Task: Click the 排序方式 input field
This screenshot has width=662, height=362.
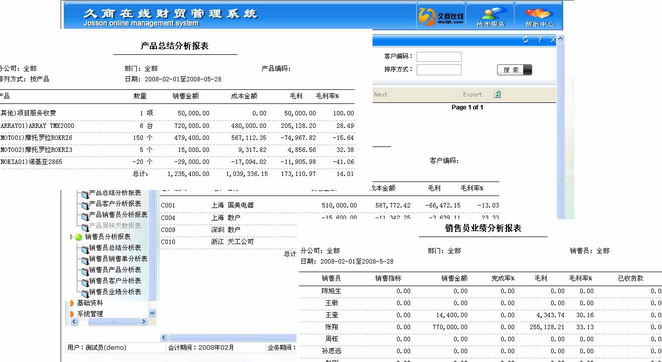Action: click(439, 70)
